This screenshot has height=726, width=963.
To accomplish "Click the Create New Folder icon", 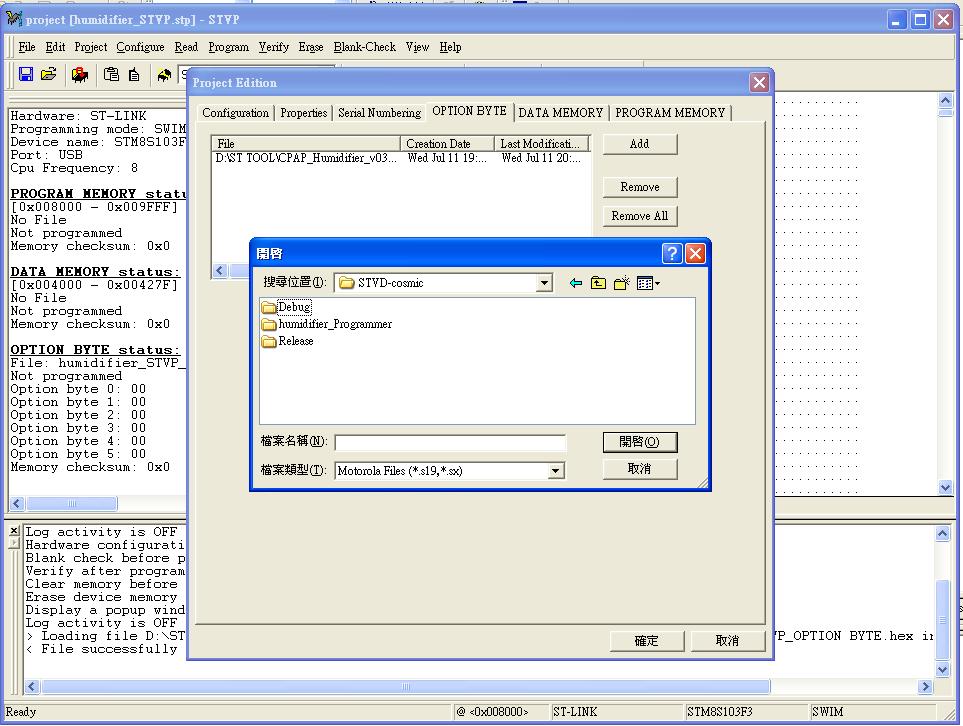I will pos(619,282).
